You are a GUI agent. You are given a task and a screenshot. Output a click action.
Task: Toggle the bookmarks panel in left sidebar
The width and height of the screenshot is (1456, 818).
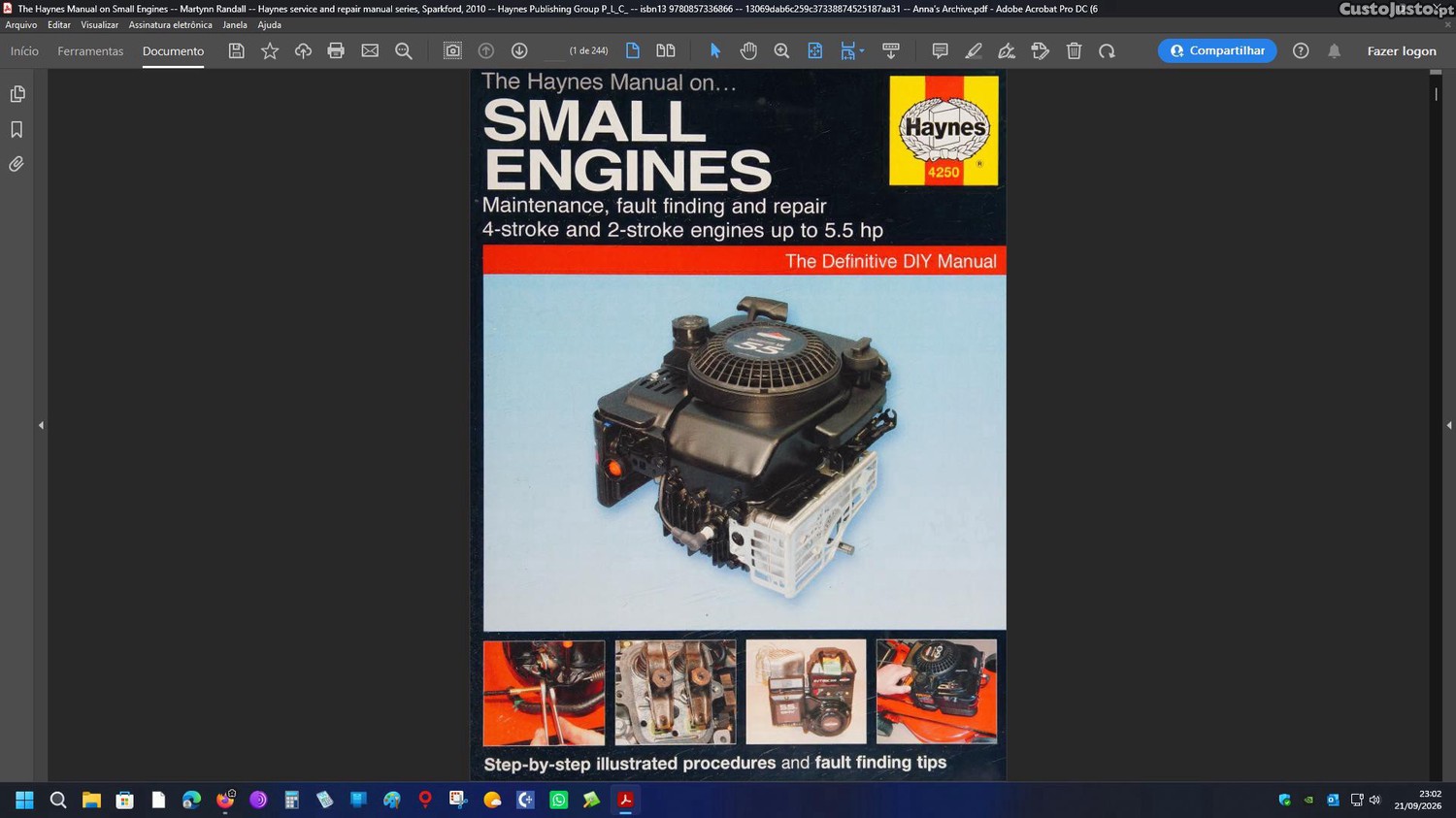17,129
